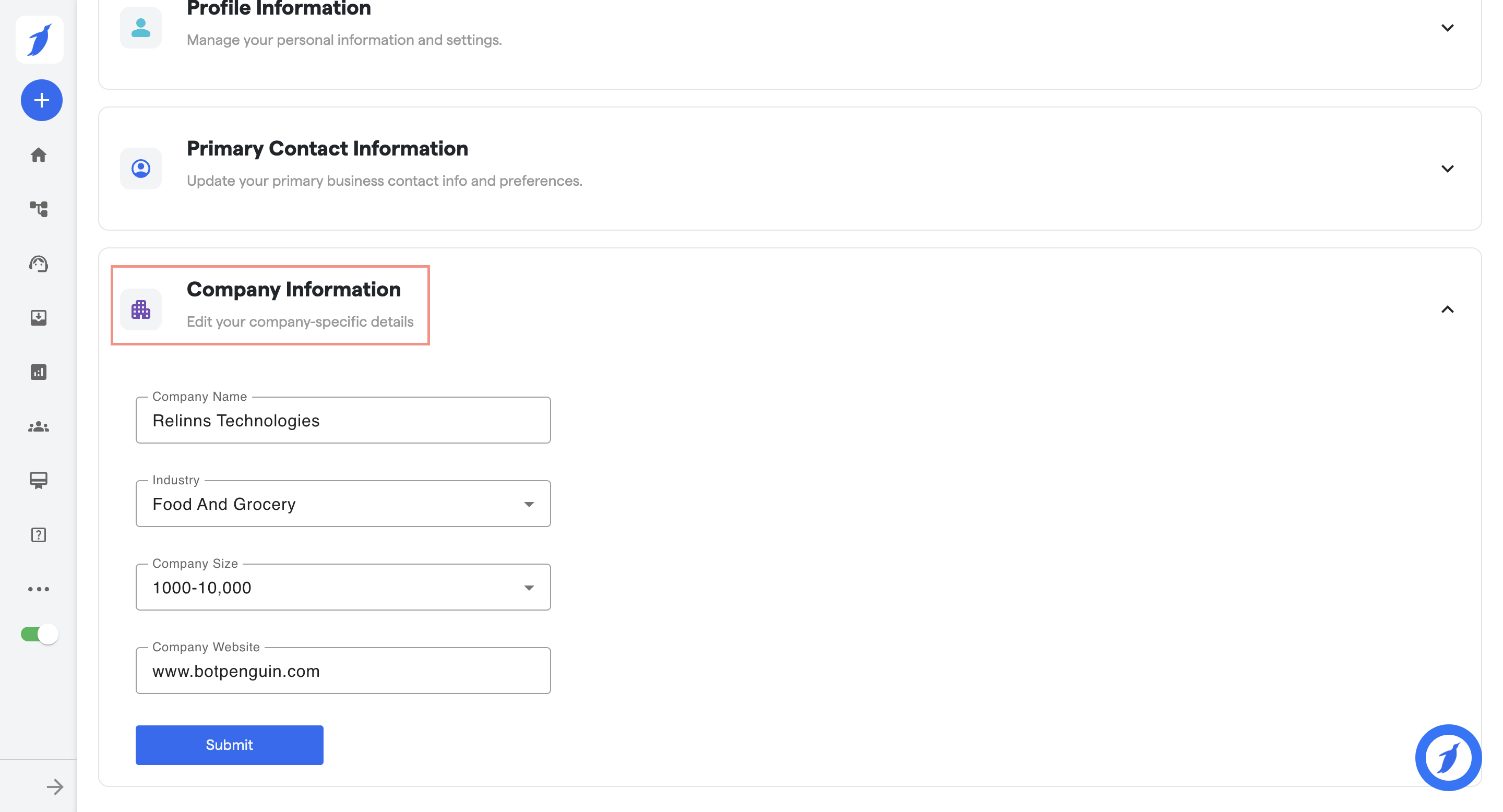Collapse the Company Information section chevron
This screenshot has width=1503, height=812.
[1447, 310]
